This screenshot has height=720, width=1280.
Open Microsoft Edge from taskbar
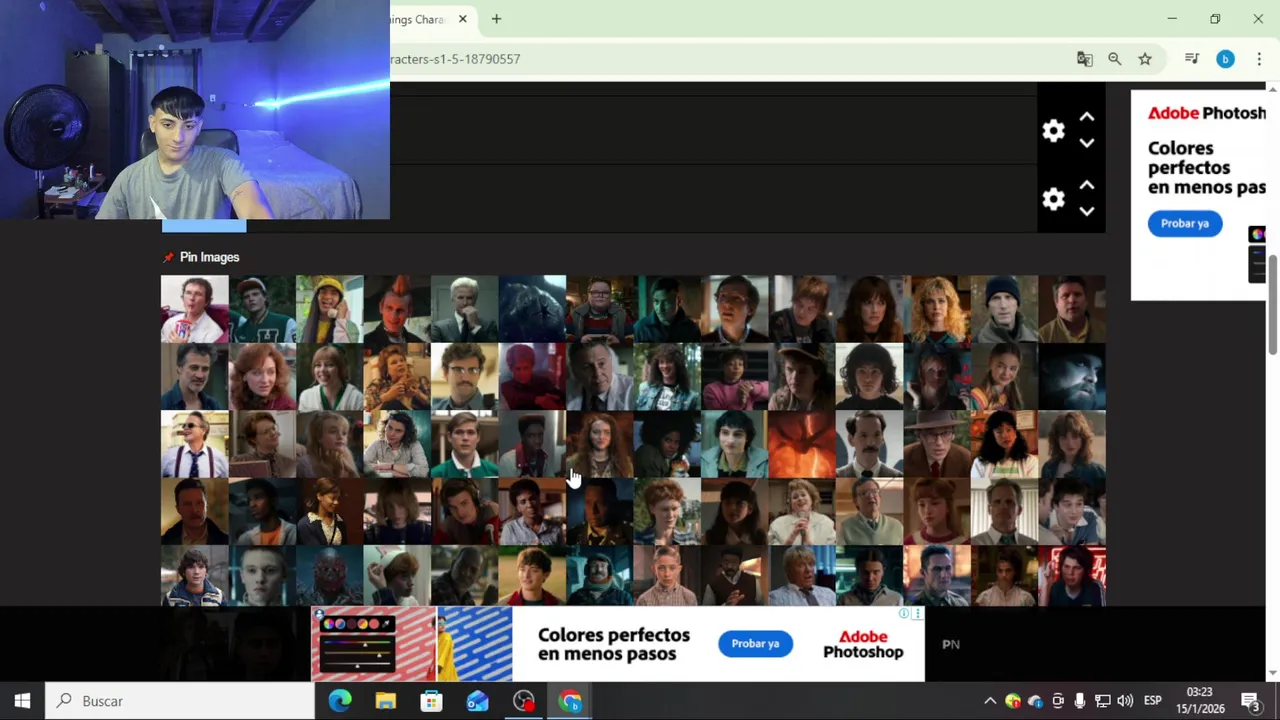[340, 701]
